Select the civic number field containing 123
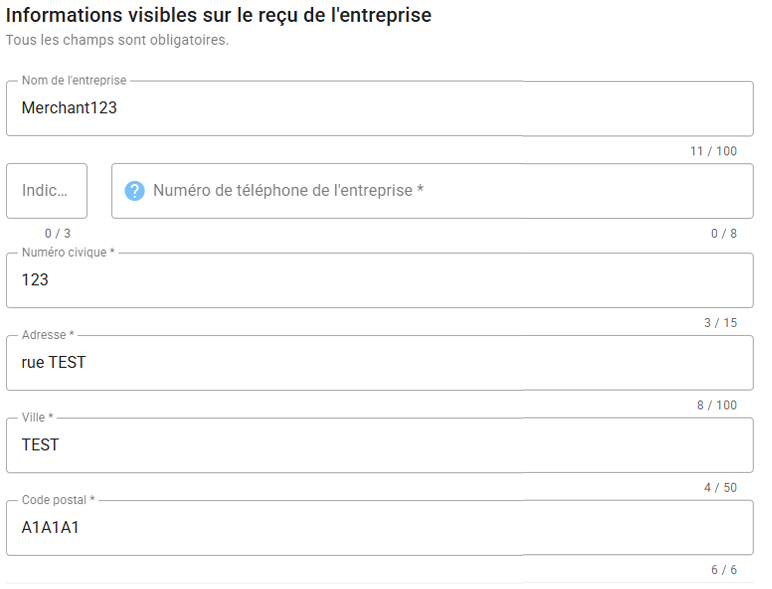The width and height of the screenshot is (772, 589). pos(380,280)
